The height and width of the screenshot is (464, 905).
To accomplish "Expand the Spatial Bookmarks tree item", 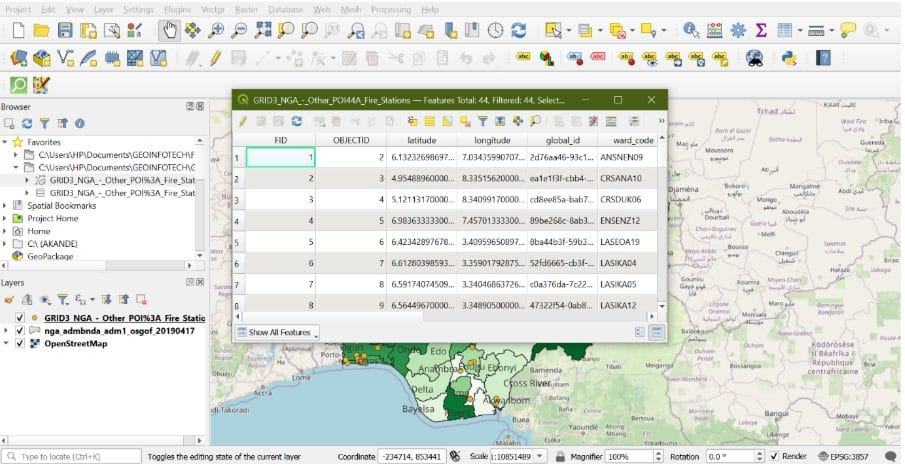I will point(6,205).
